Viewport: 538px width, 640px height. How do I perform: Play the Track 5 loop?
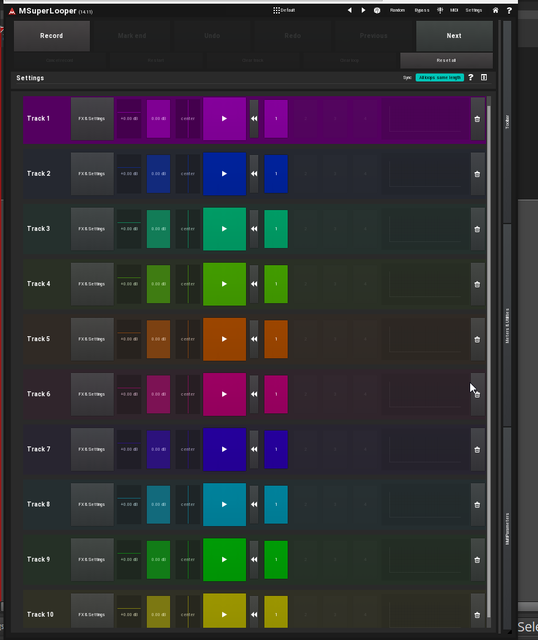[225, 339]
